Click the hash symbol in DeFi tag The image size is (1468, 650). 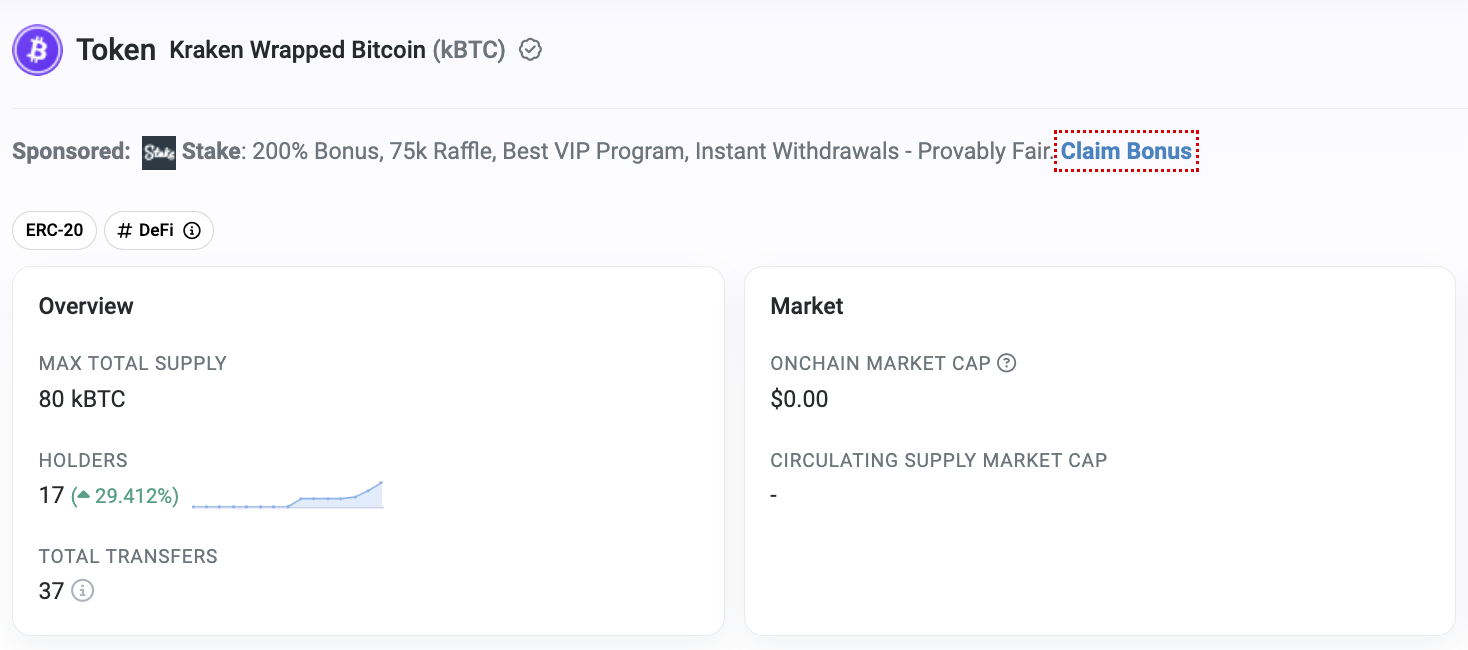tap(125, 231)
